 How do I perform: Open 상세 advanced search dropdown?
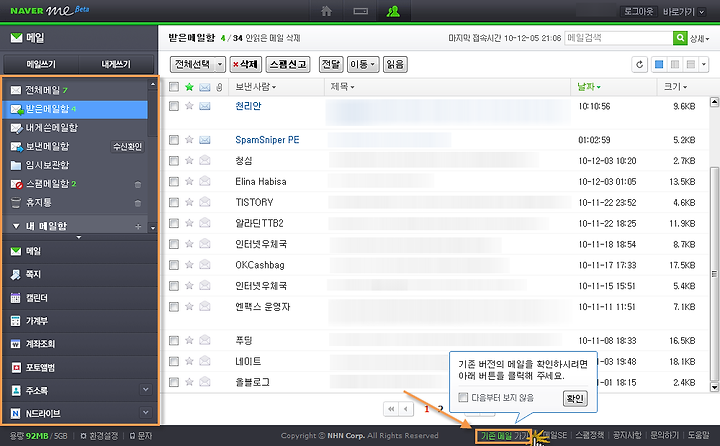click(699, 39)
